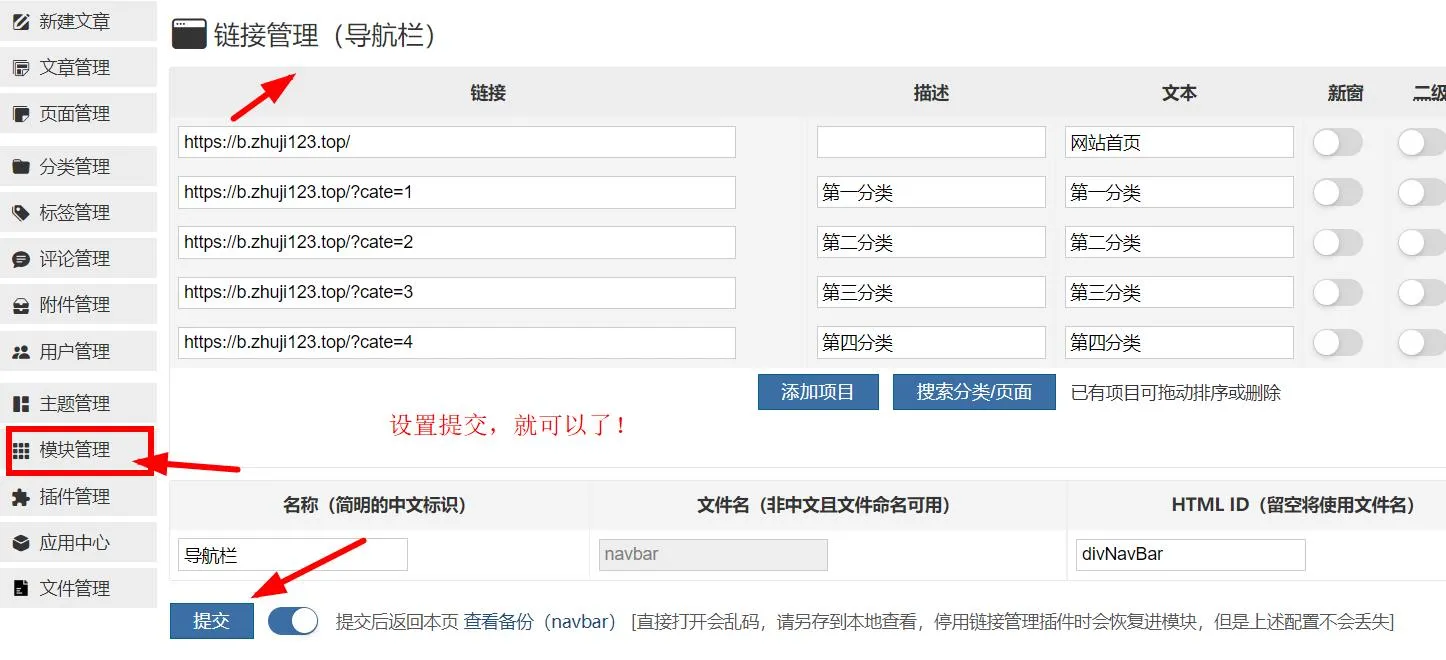Click 文本 field containing 第四分类
The width and height of the screenshot is (1446, 660).
click(x=1179, y=342)
